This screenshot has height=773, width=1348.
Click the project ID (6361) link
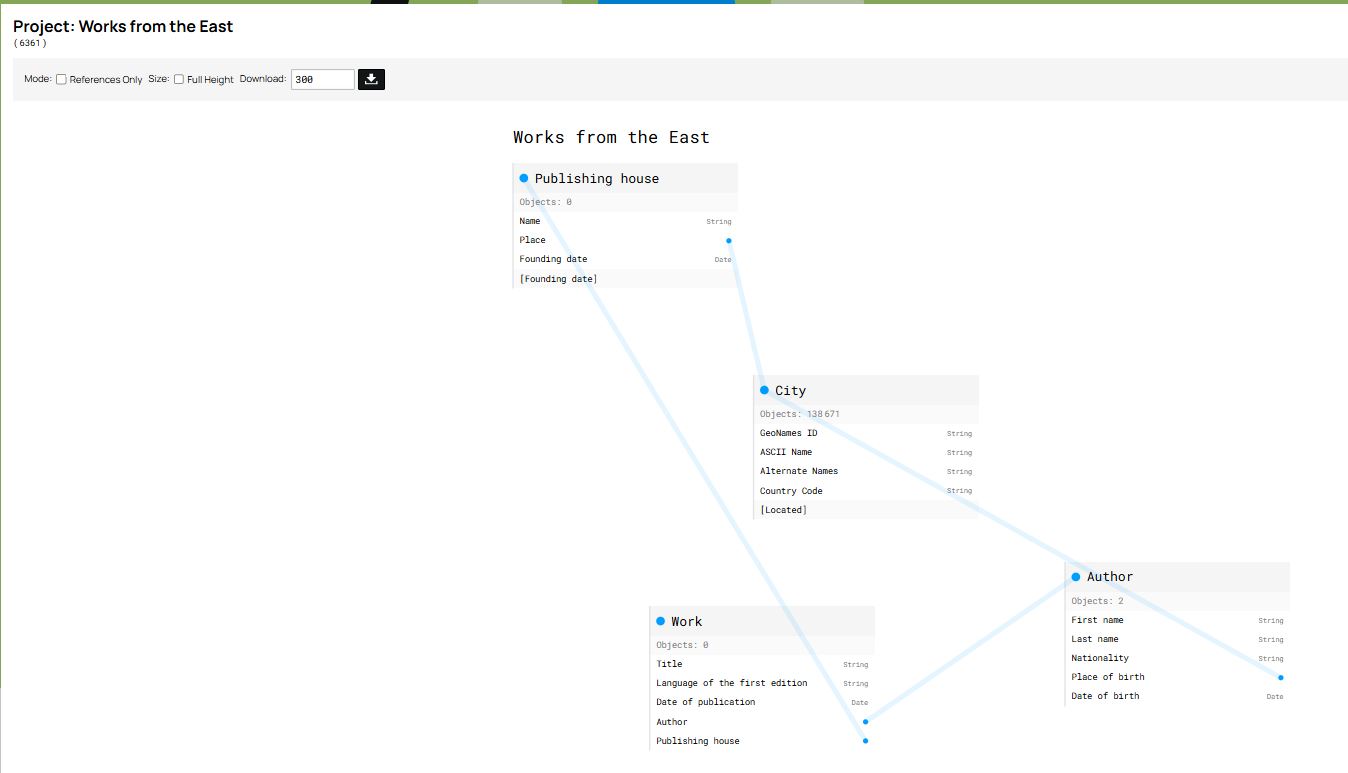pyautogui.click(x=29, y=43)
